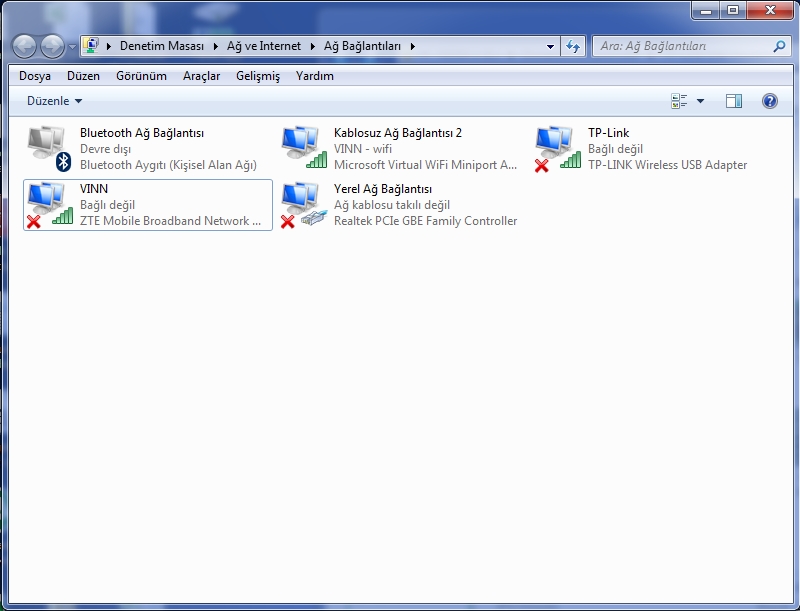The width and height of the screenshot is (800, 611).
Task: Open the Araçlar menu
Action: coord(201,76)
